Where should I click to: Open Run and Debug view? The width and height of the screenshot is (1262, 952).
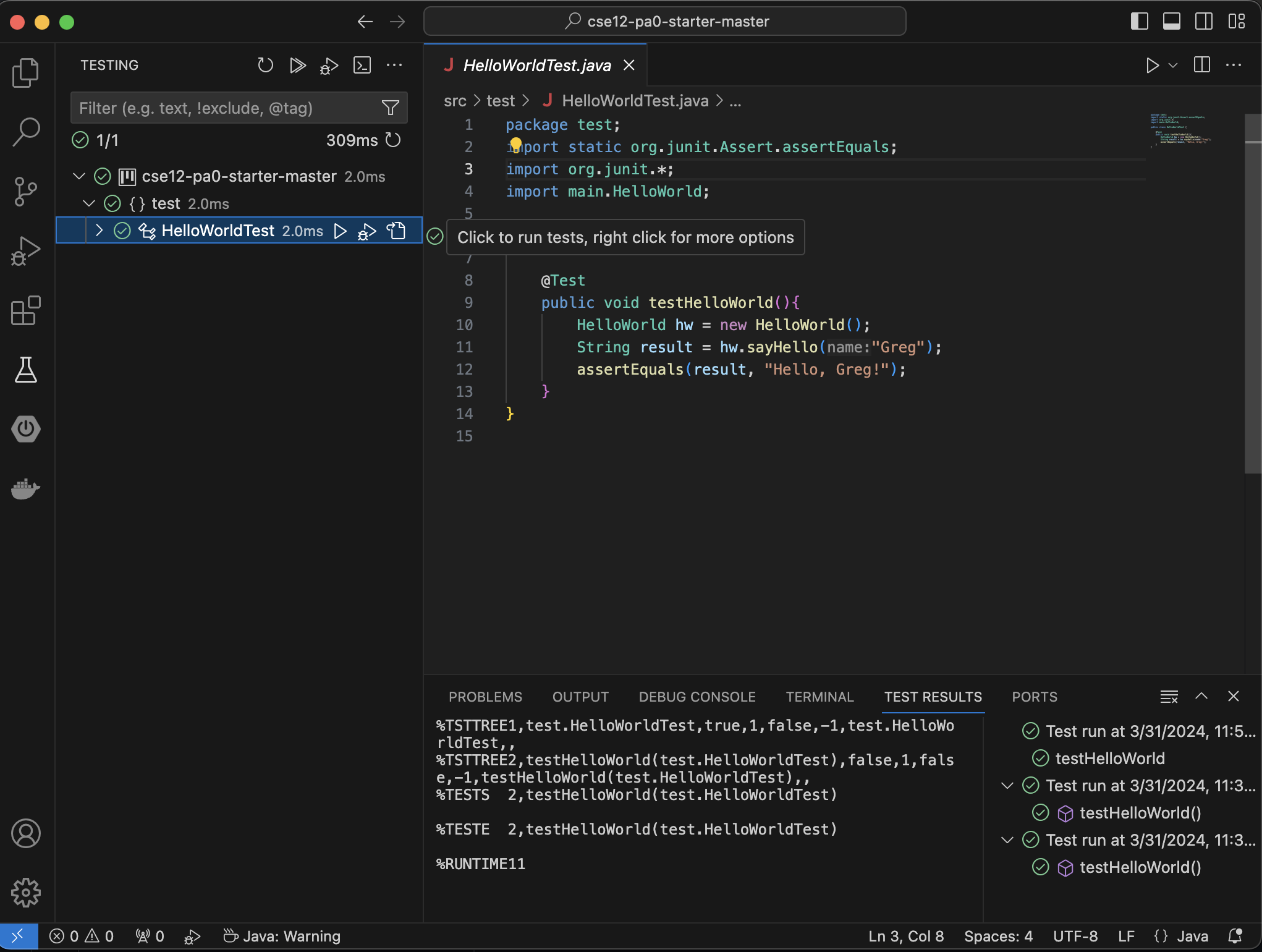(25, 251)
